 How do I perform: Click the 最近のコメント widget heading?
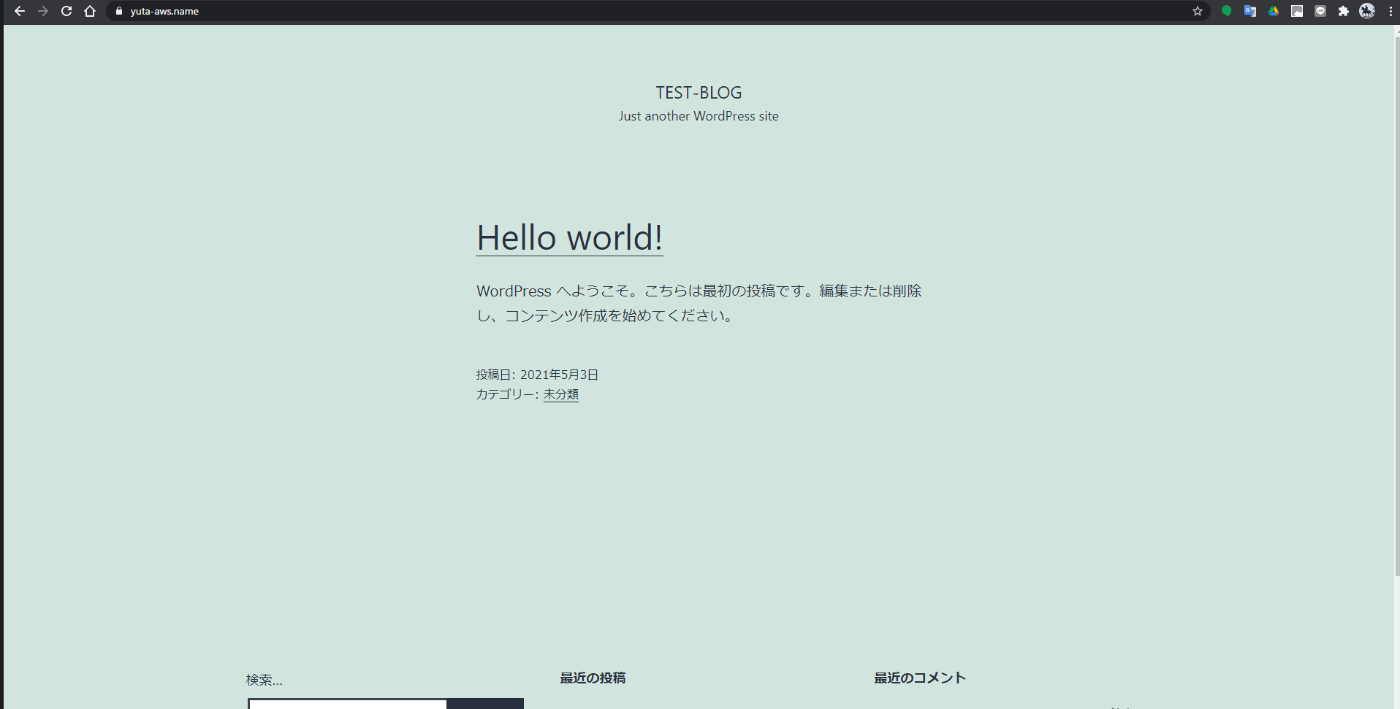(x=920, y=678)
